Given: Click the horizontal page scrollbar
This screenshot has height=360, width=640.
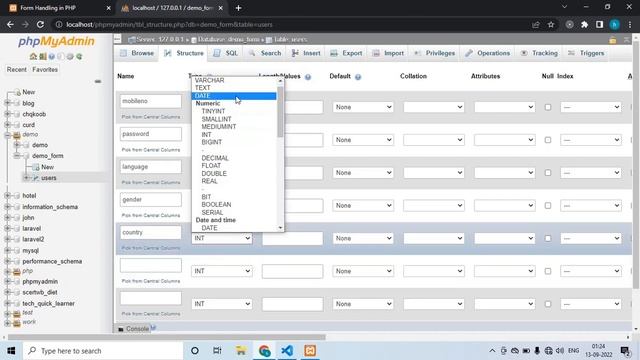Looking at the screenshot, I should (167, 337).
